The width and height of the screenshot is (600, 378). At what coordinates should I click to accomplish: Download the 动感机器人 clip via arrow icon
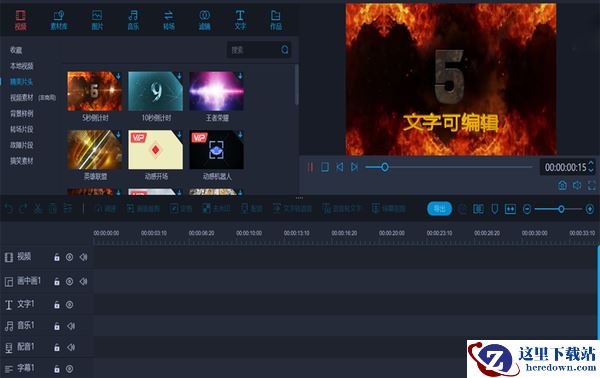click(240, 135)
